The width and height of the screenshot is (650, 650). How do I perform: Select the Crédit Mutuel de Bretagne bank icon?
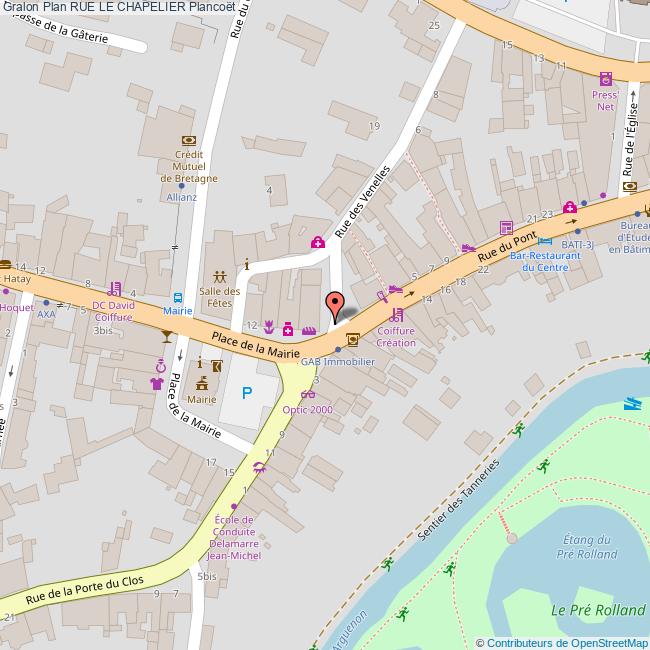pyautogui.click(x=189, y=141)
